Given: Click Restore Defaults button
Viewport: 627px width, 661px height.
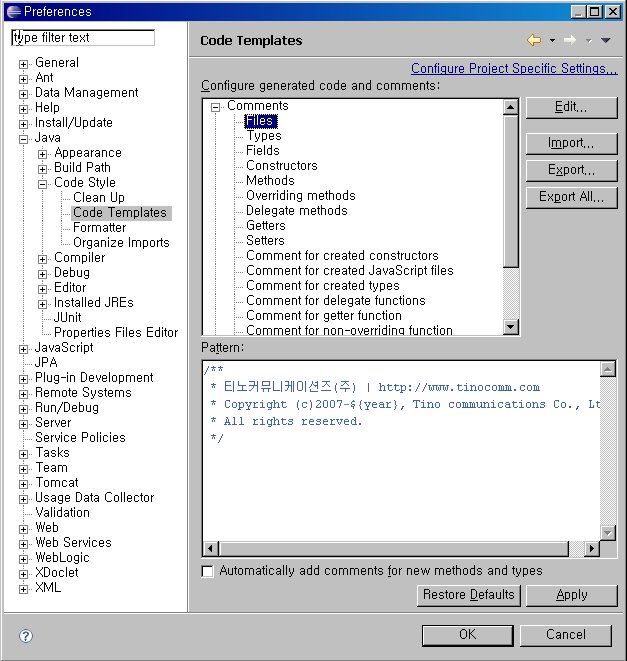Looking at the screenshot, I should 468,595.
